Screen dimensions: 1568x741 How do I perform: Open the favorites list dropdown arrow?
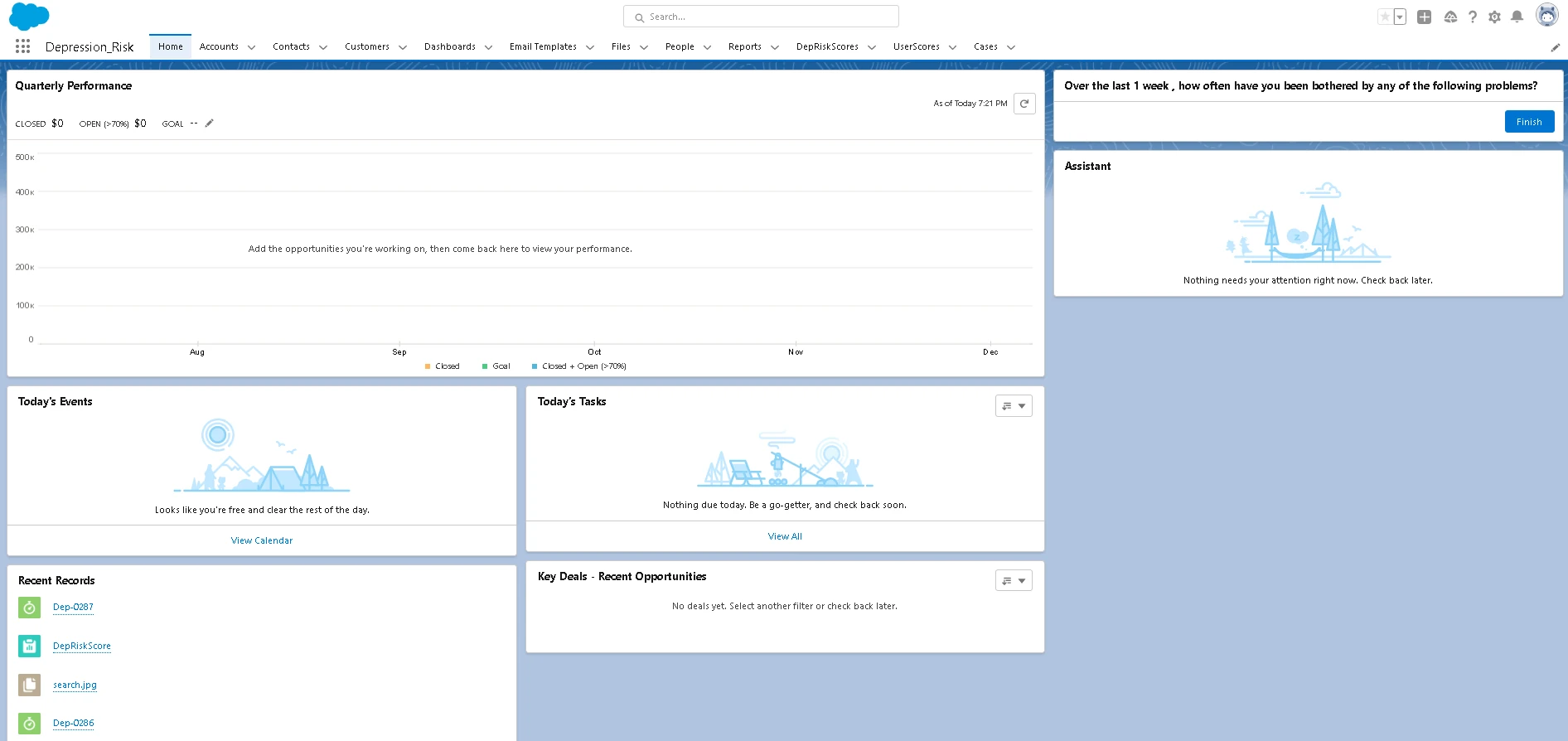[1400, 17]
